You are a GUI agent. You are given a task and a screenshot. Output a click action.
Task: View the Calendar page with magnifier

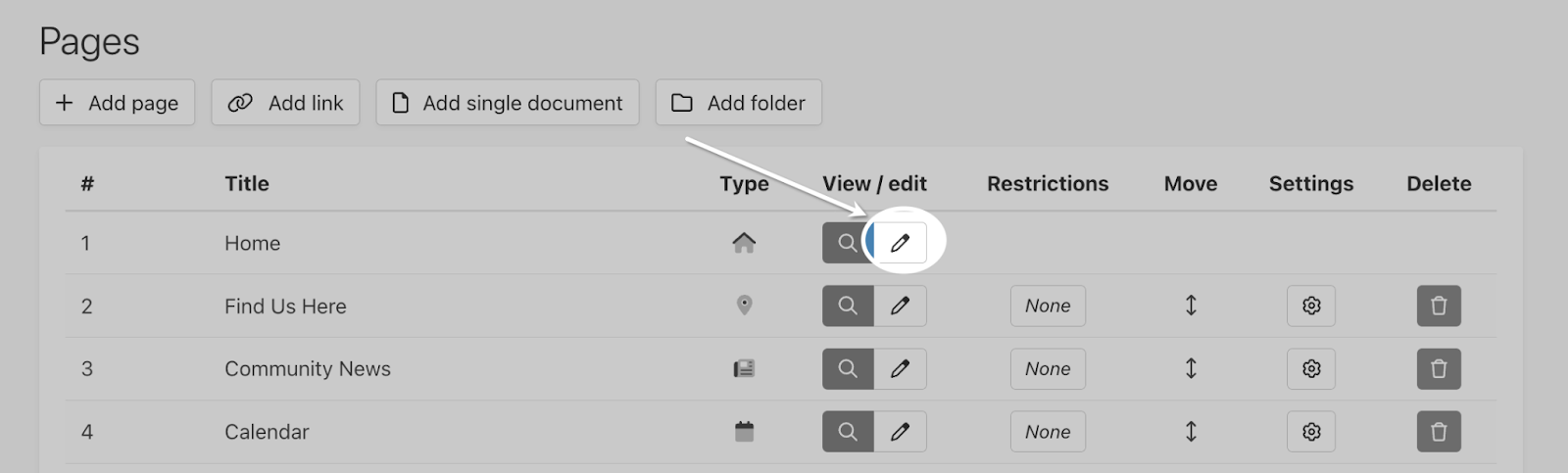(848, 432)
